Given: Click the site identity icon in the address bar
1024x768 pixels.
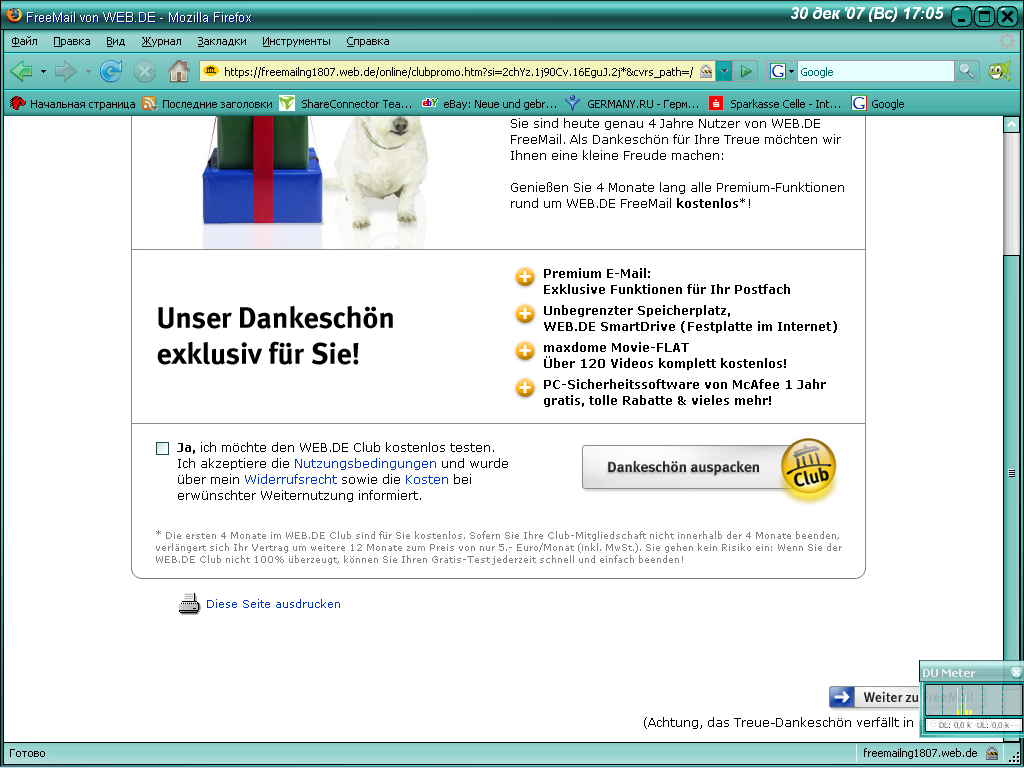Looking at the screenshot, I should coord(210,71).
